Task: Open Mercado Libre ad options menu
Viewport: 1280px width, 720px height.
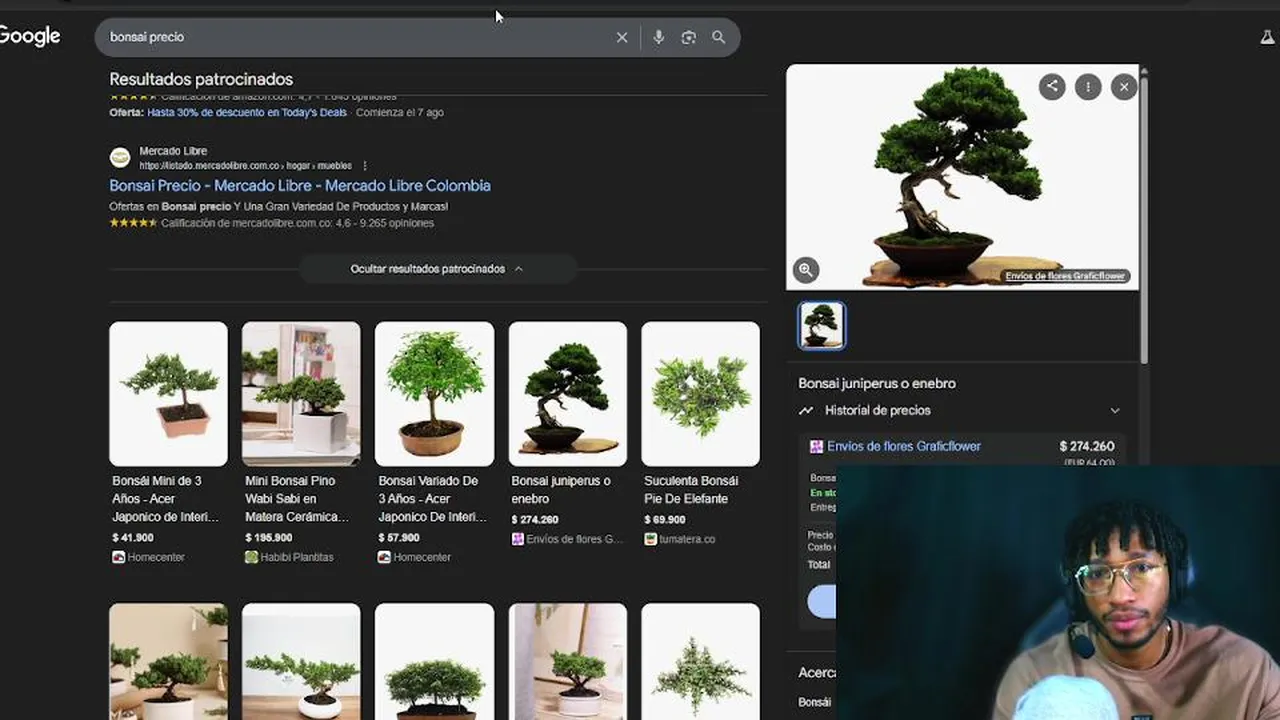Action: point(365,166)
